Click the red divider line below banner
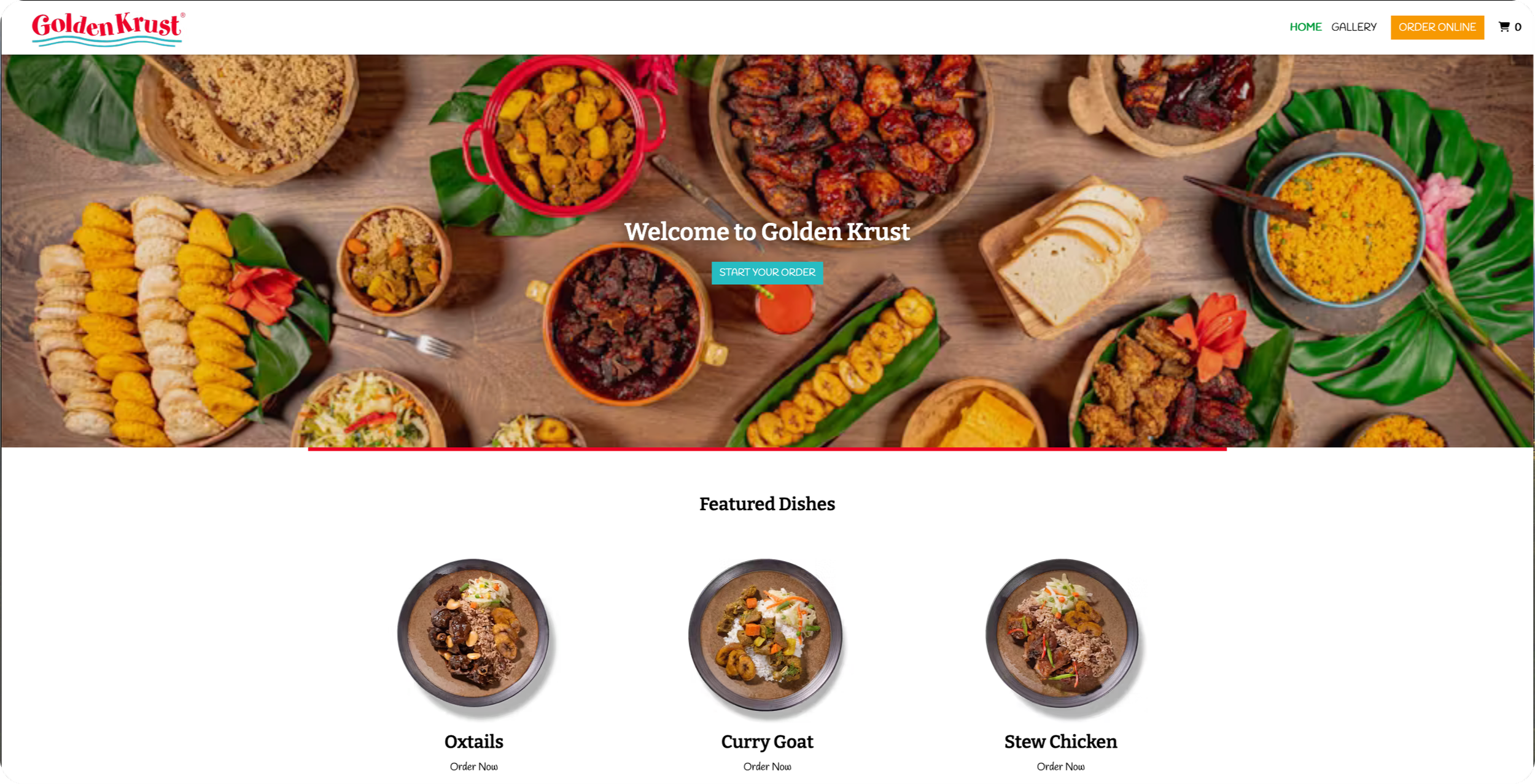 tap(767, 449)
